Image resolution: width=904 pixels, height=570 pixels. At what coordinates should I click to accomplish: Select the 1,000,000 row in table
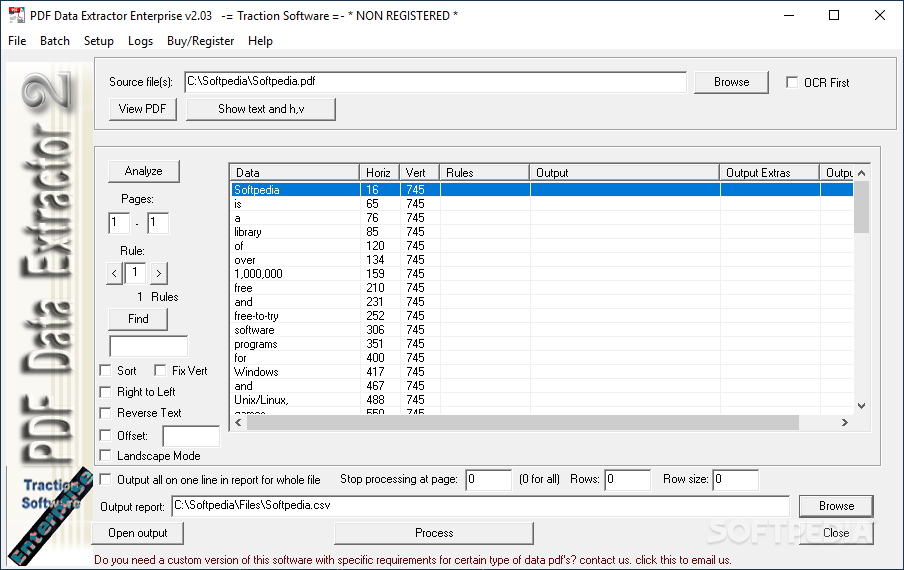click(x=542, y=274)
